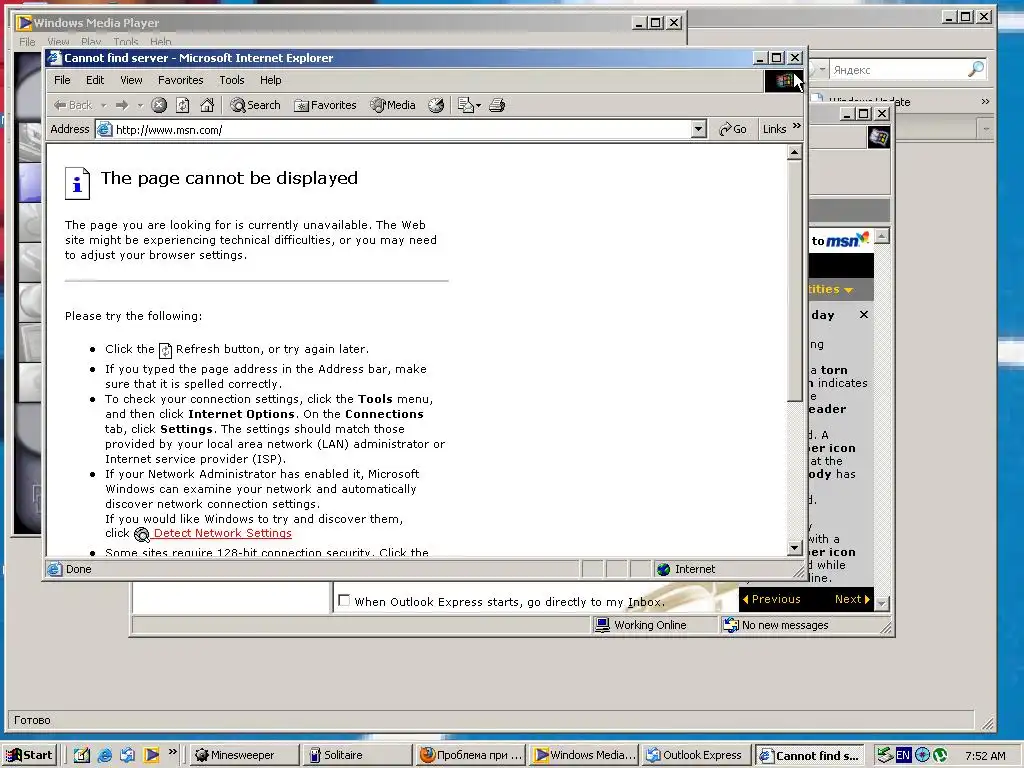Click the EN language indicator in tray

click(x=903, y=755)
